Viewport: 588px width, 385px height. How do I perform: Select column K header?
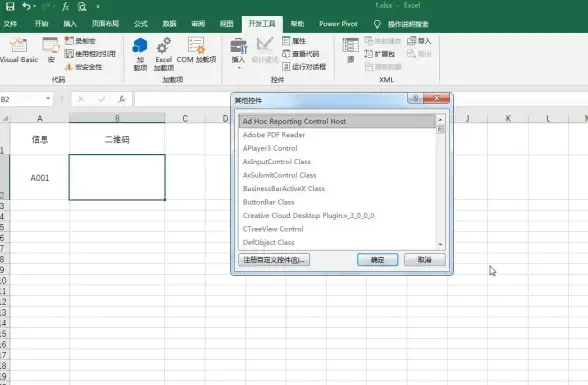(508, 118)
